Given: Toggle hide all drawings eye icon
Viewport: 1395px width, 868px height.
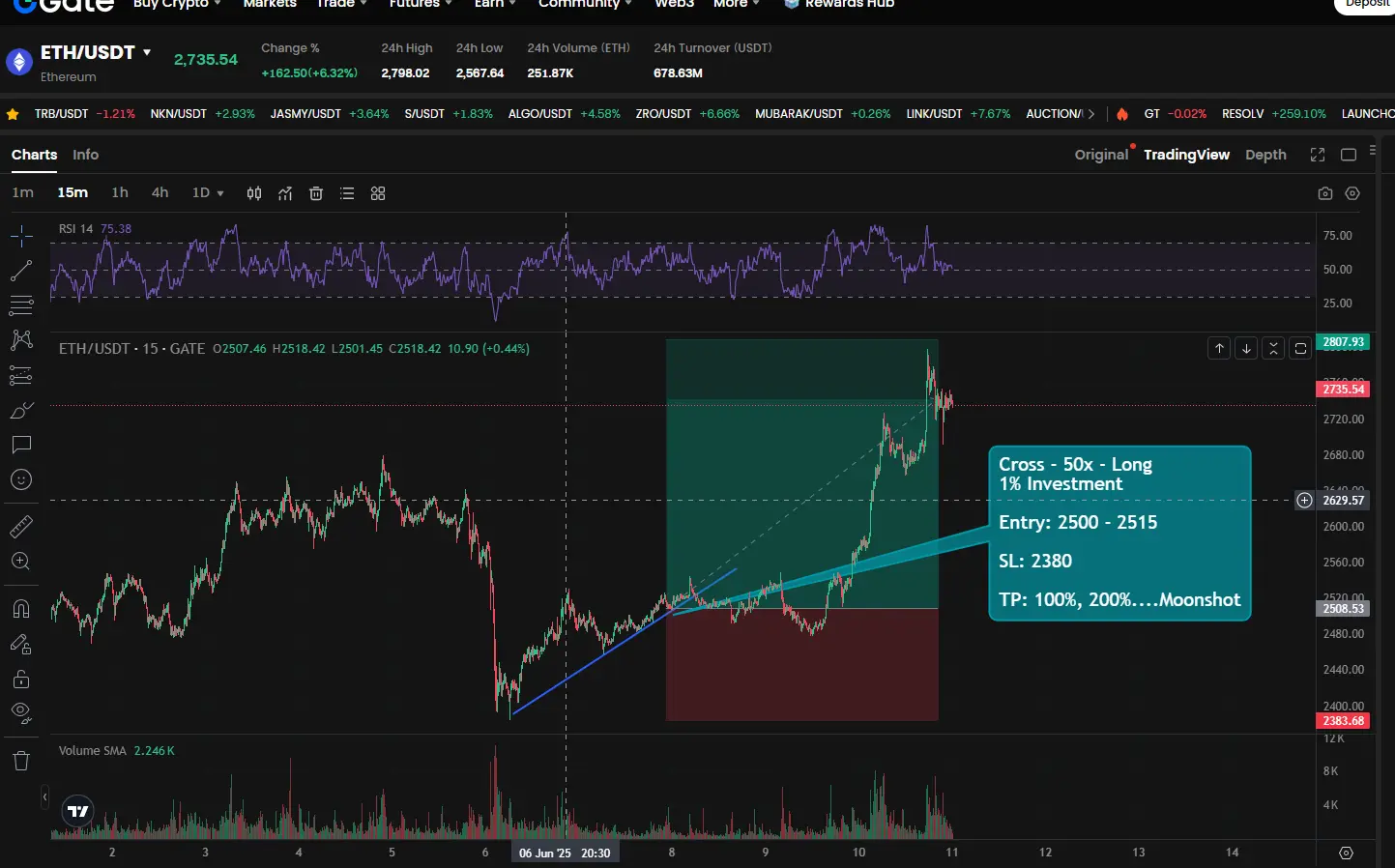Looking at the screenshot, I should (x=21, y=713).
